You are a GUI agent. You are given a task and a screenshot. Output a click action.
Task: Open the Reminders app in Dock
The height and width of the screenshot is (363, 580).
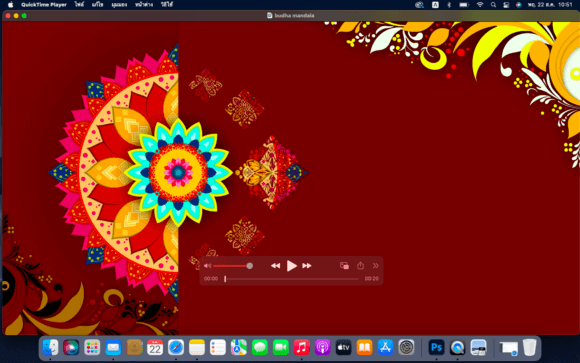click(x=218, y=347)
